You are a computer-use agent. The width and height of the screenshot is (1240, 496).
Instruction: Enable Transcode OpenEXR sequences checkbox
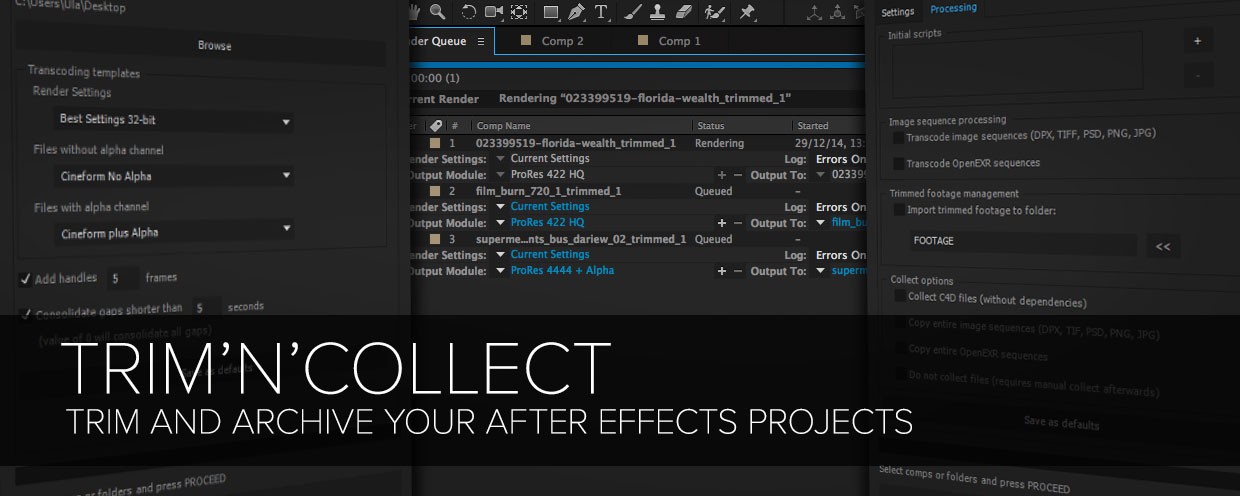pyautogui.click(x=898, y=163)
